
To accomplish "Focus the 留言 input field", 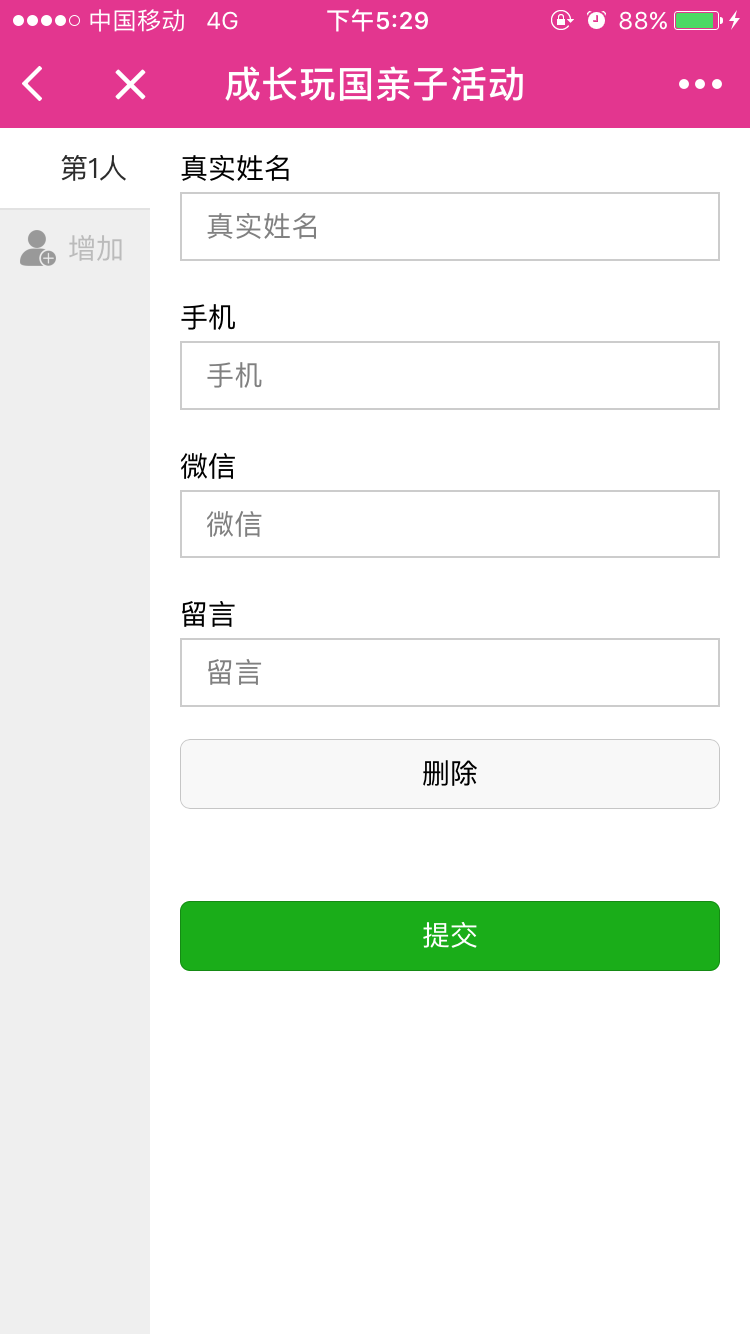I will (450, 673).
